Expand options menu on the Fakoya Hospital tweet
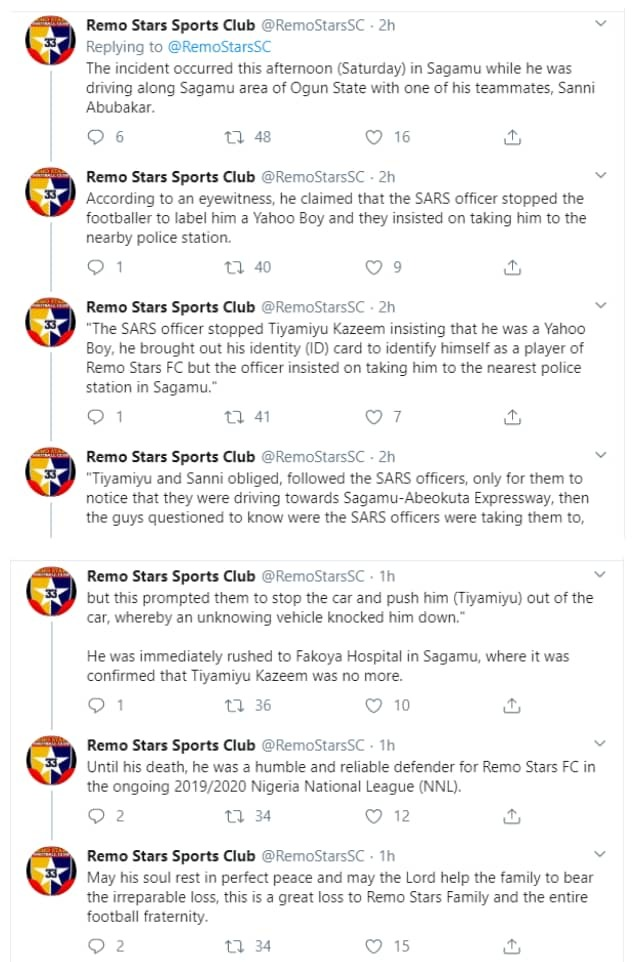The height and width of the screenshot is (962, 635). tap(599, 575)
